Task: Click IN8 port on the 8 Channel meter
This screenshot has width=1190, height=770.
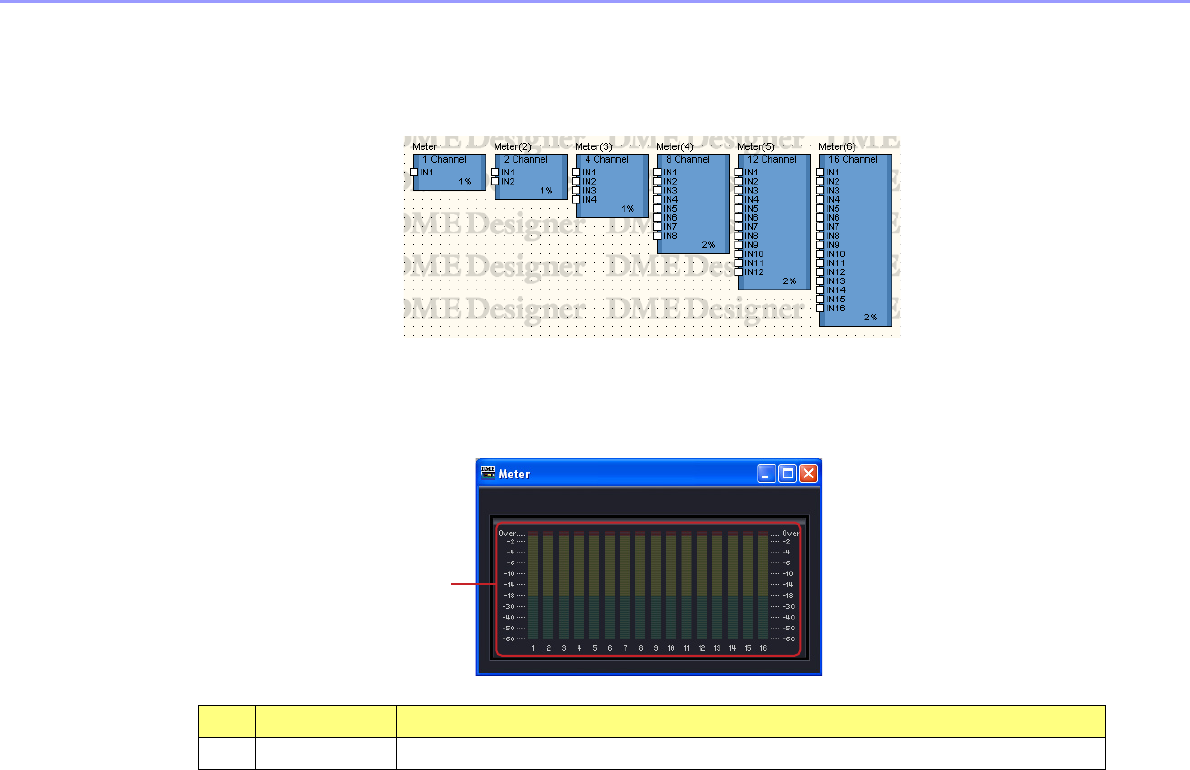Action: (658, 236)
